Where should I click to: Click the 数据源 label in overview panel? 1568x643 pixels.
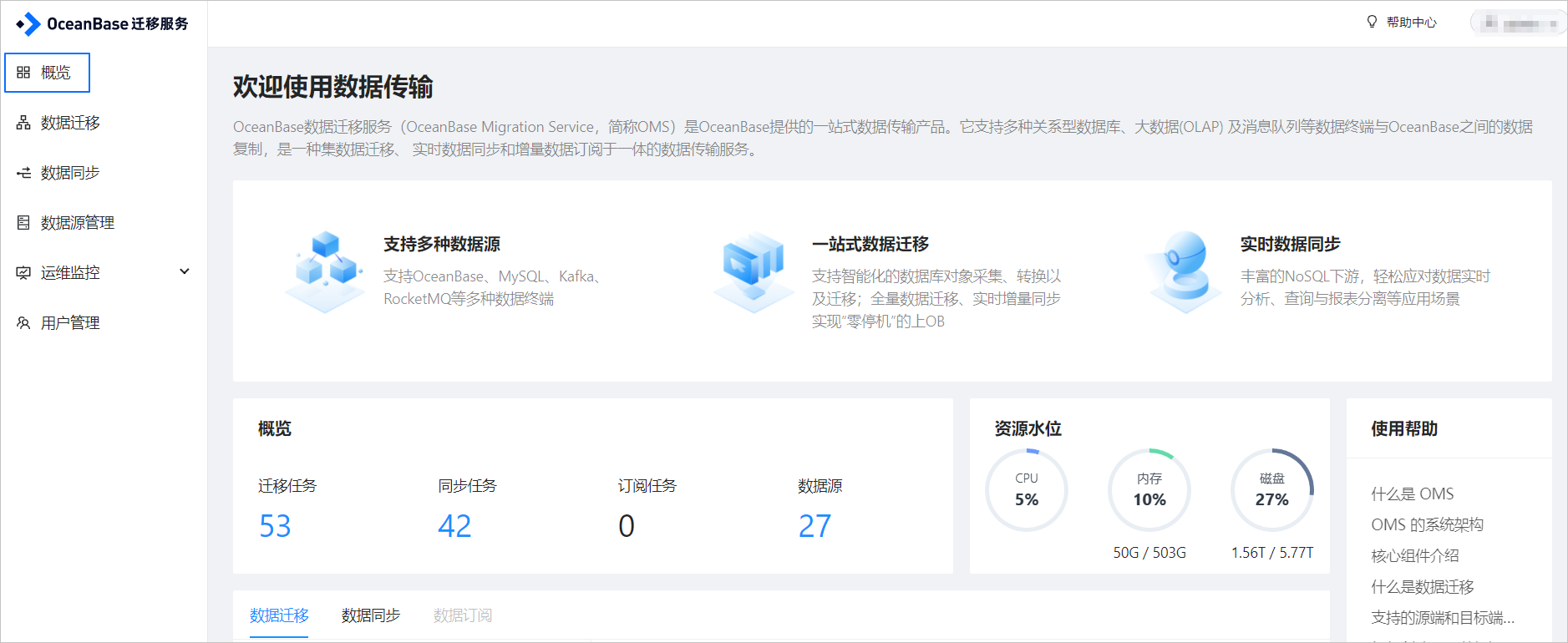(820, 486)
